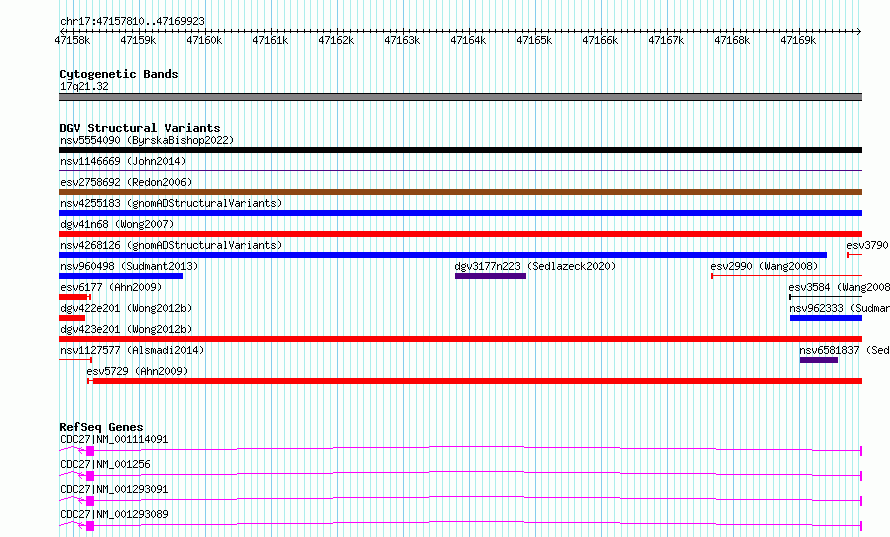Open nsv1127577 (Alsmadi2014) label

coord(132,350)
